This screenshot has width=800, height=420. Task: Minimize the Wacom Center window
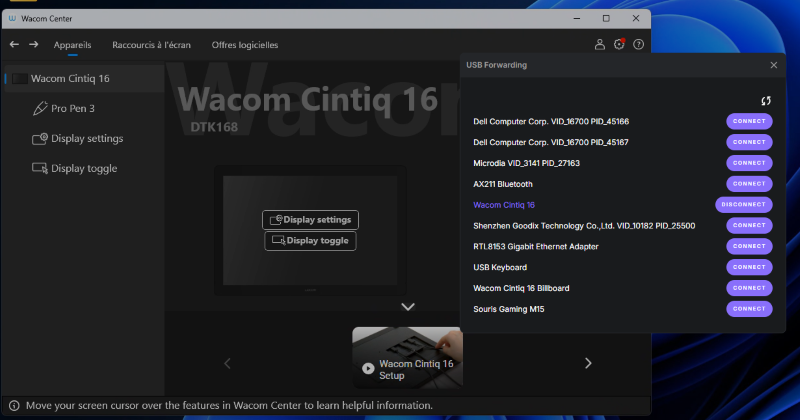click(x=577, y=18)
